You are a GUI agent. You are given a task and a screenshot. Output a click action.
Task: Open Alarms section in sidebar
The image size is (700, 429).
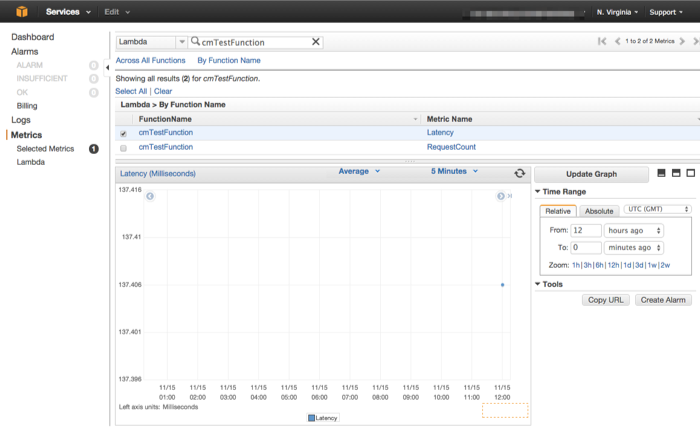(25, 52)
